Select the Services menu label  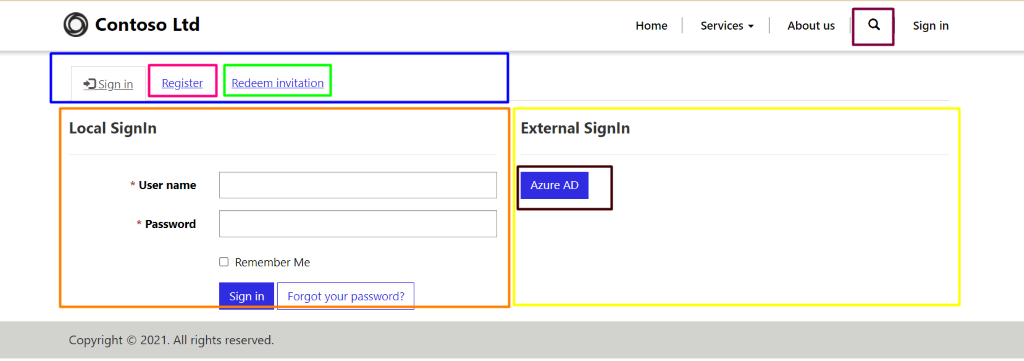722,25
